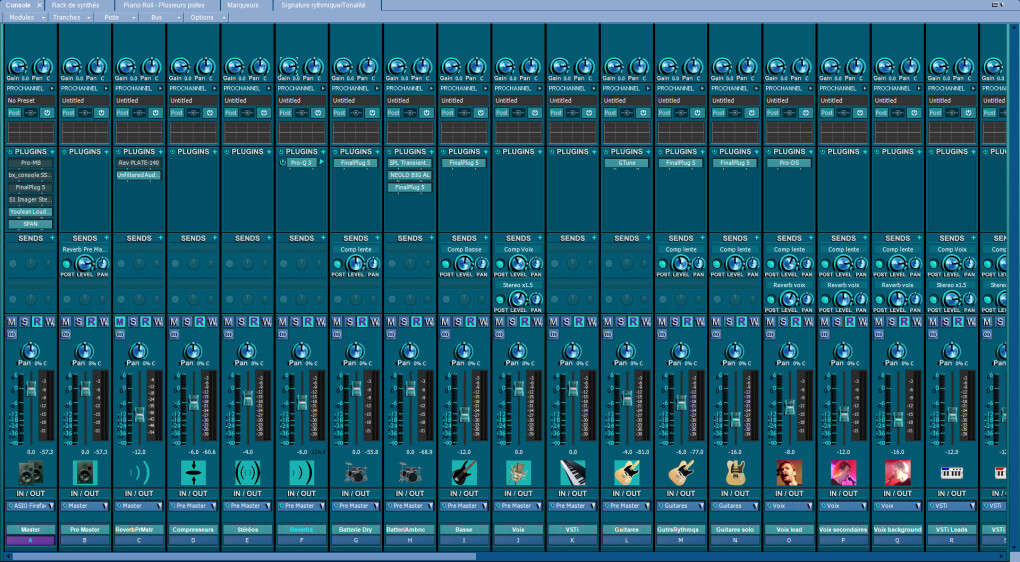Screen dimensions: 1020x562
Task: Expand ProChannel arrow on the Master strip
Action: 52,88
